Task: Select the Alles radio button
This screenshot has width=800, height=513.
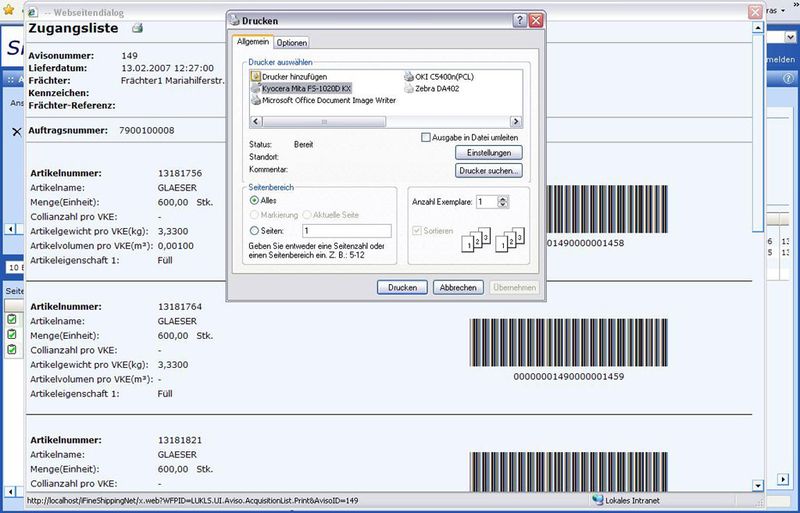Action: click(x=255, y=200)
